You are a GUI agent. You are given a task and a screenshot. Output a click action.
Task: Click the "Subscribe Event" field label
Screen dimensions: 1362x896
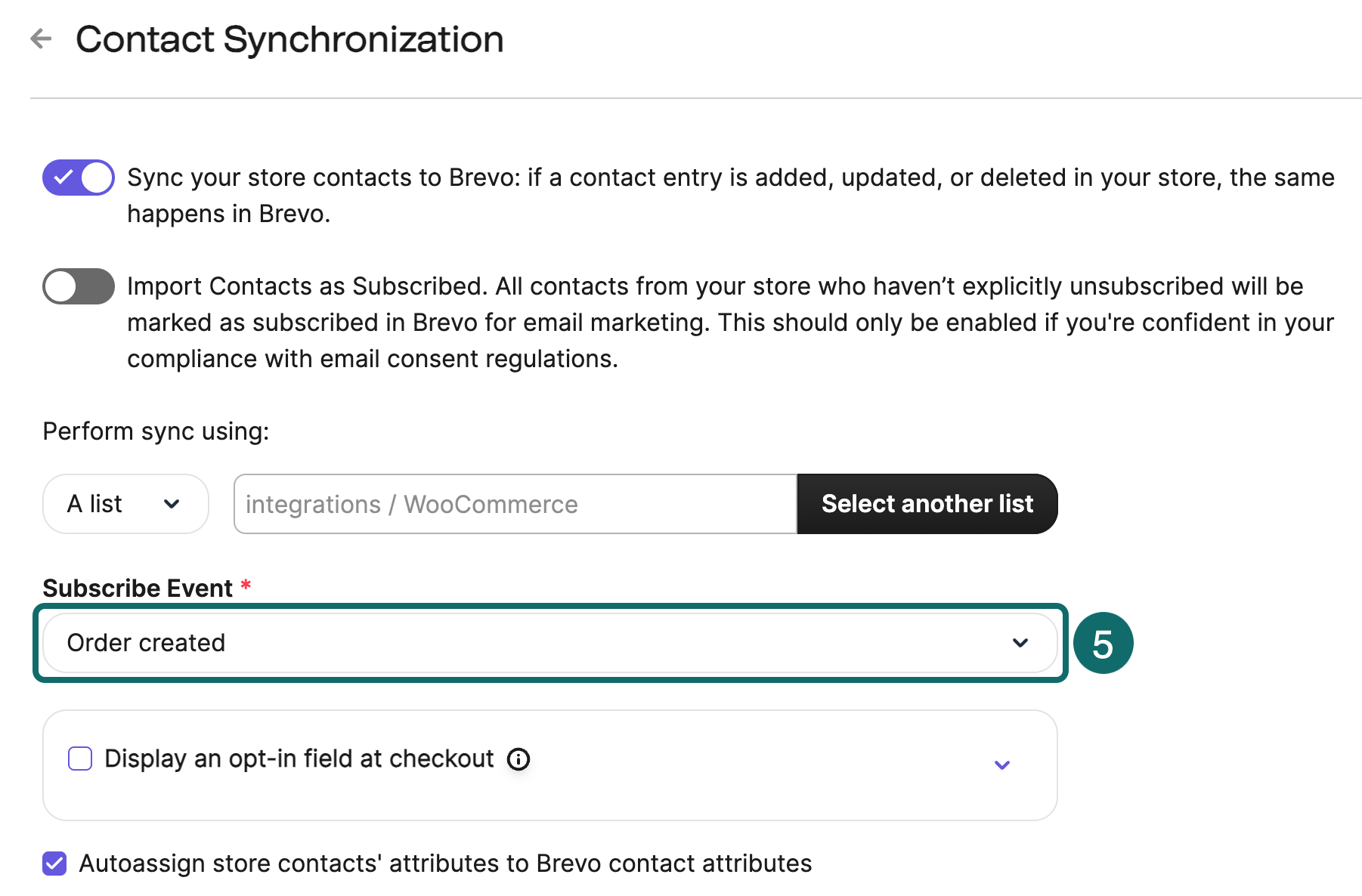(x=138, y=588)
